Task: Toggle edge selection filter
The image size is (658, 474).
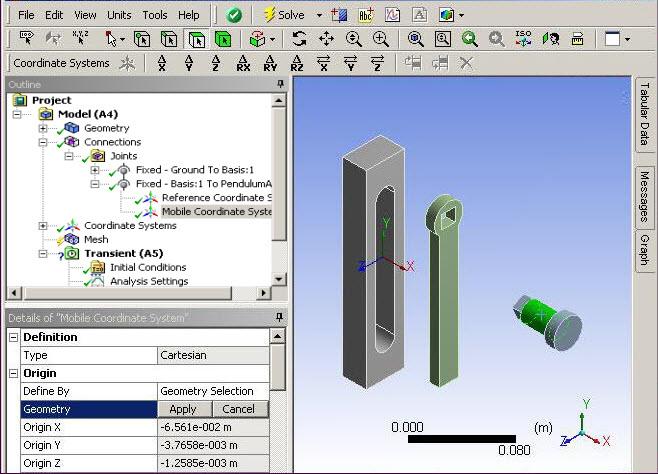Action: pos(169,39)
